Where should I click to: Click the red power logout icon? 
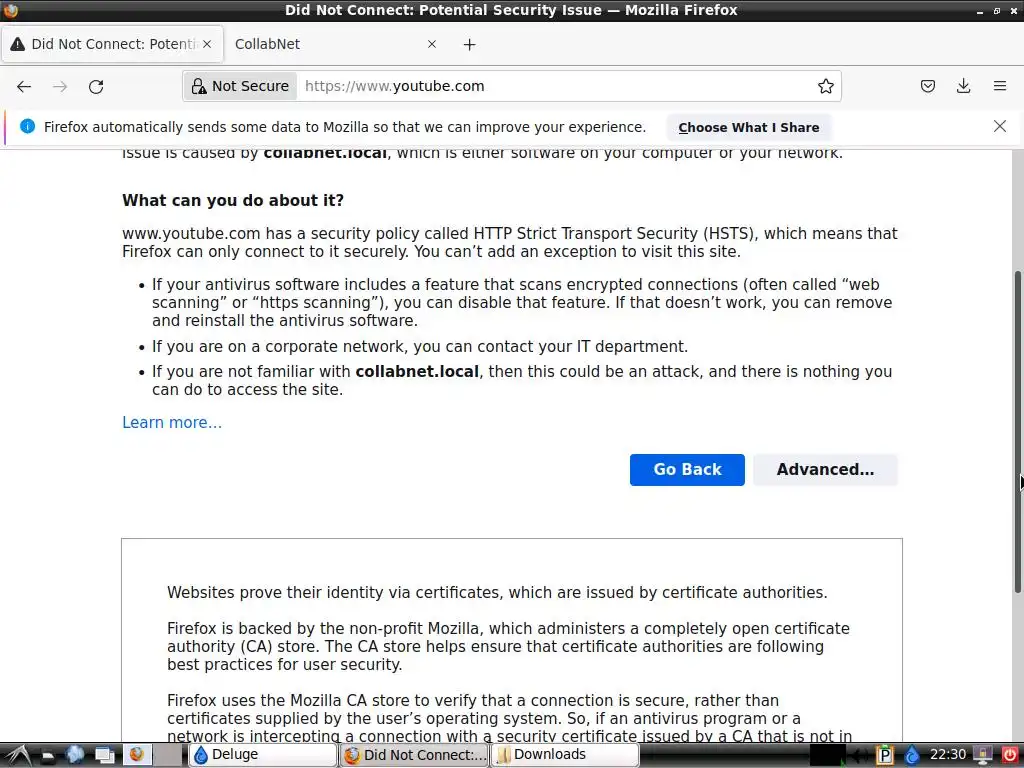[1009, 756]
